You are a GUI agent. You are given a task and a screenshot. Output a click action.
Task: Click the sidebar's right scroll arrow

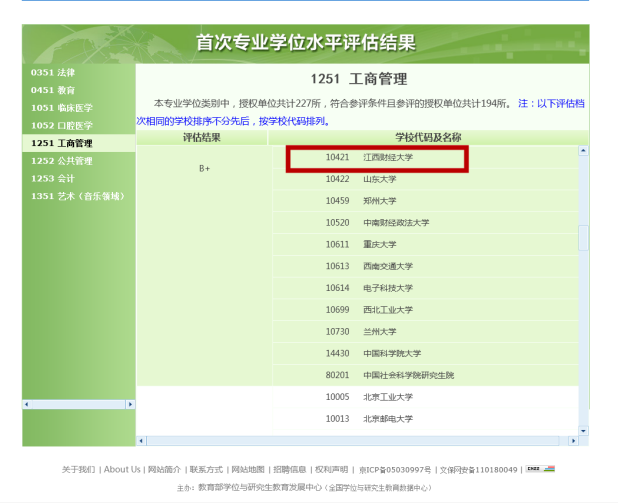[x=130, y=405]
